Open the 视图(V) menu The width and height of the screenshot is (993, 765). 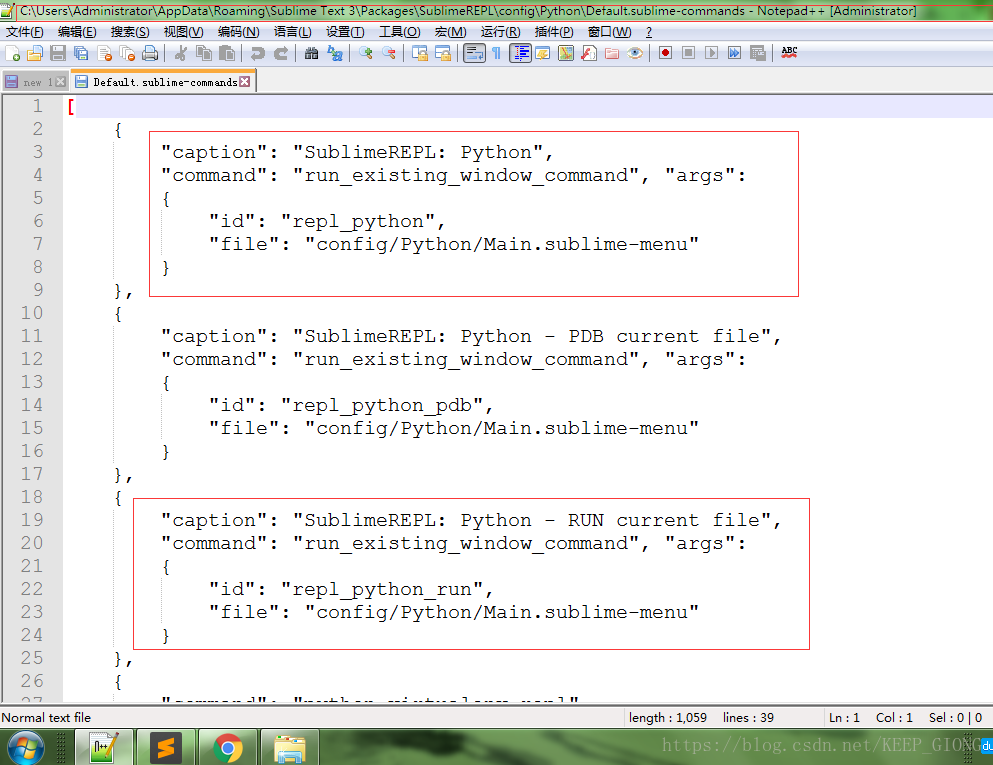coord(184,32)
